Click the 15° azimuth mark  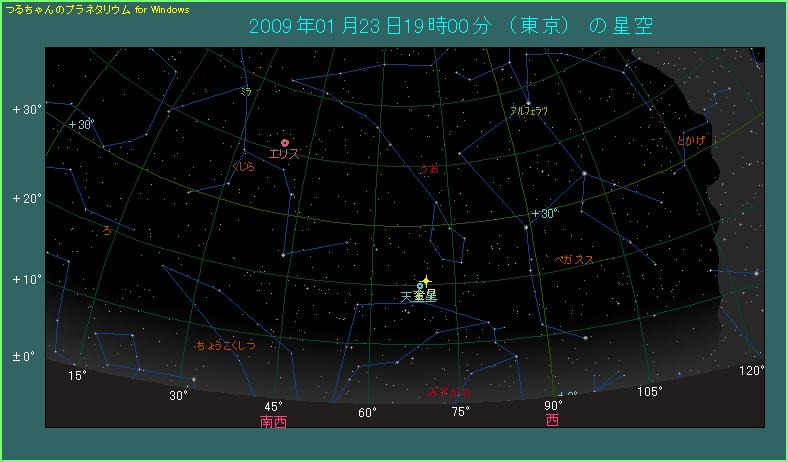point(77,375)
